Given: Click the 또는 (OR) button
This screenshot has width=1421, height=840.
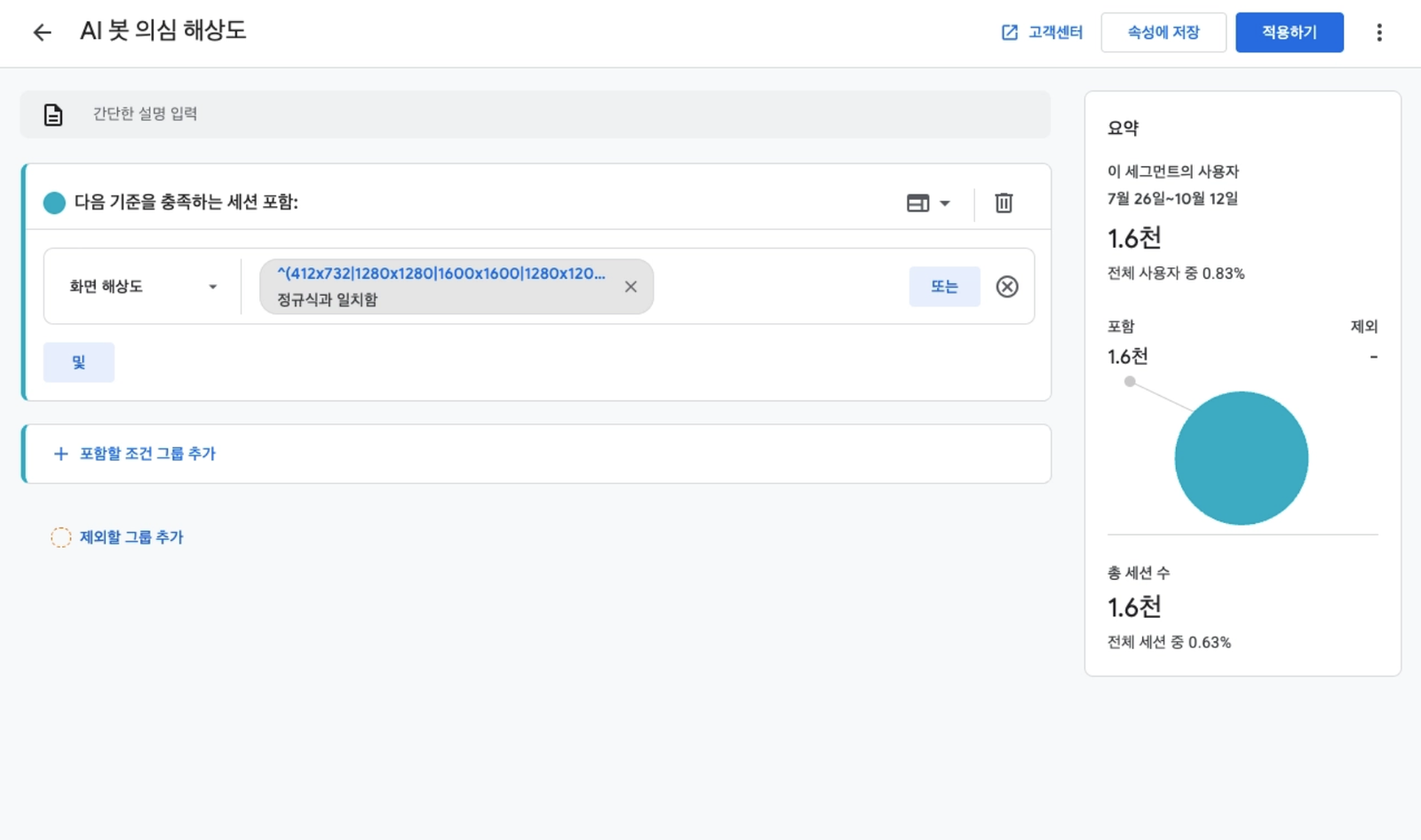Looking at the screenshot, I should (944, 287).
